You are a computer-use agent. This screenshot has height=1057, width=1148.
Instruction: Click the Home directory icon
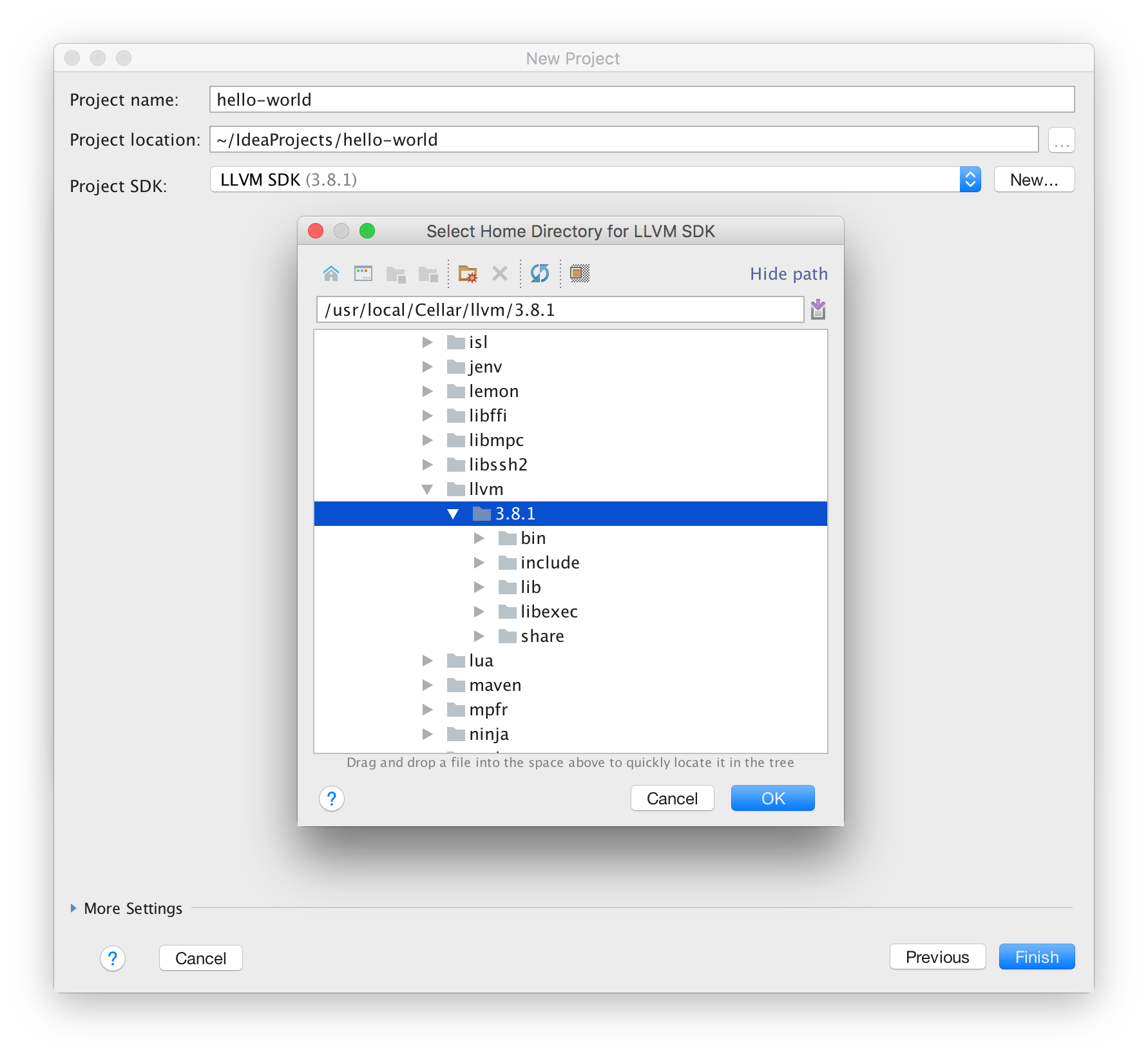pyautogui.click(x=331, y=274)
